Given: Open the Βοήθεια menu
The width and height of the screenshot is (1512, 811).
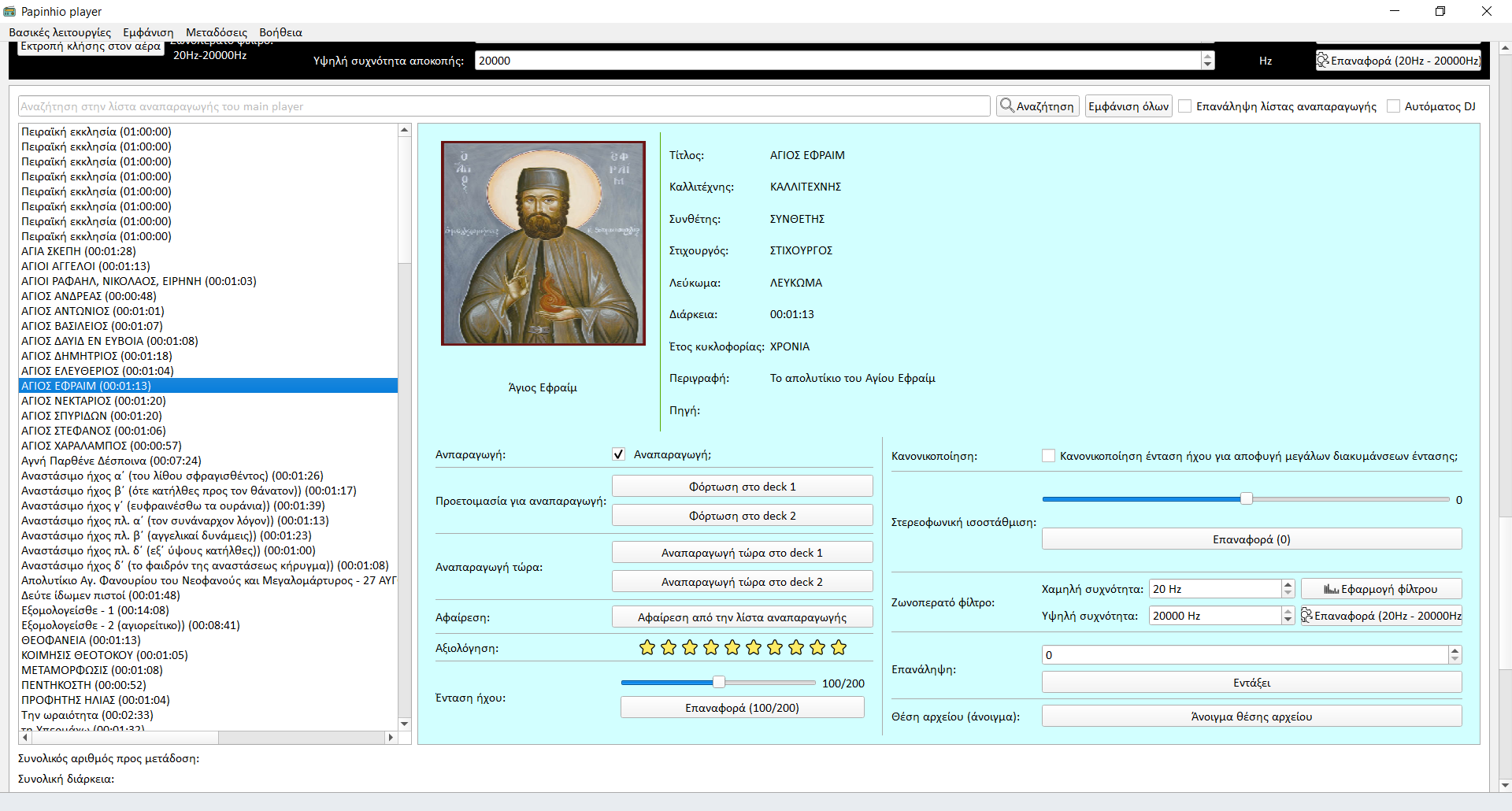Looking at the screenshot, I should click(x=280, y=32).
